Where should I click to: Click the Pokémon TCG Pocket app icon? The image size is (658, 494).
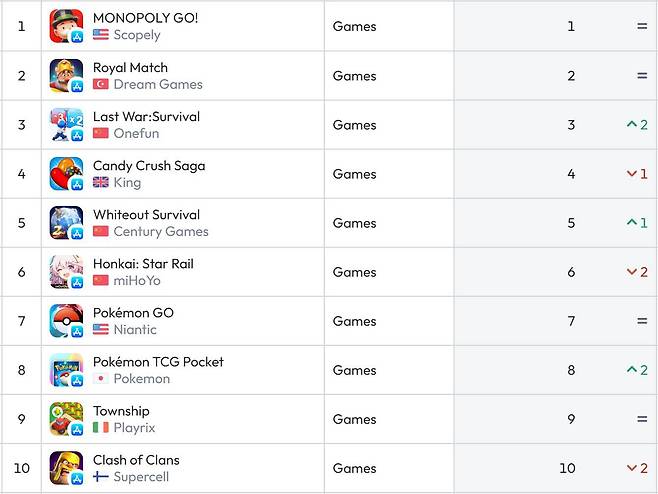point(66,370)
